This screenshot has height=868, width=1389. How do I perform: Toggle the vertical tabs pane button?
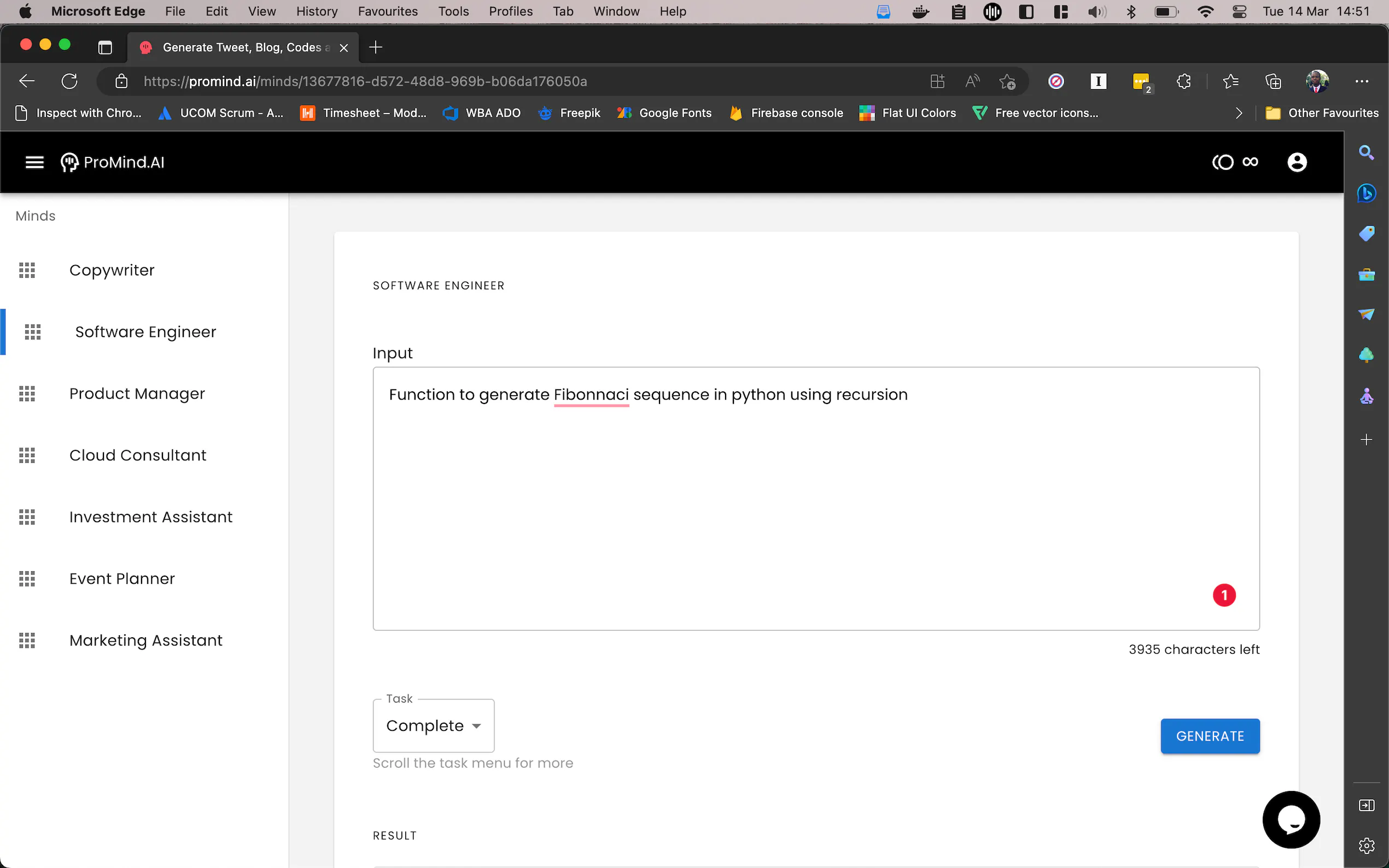click(x=104, y=48)
